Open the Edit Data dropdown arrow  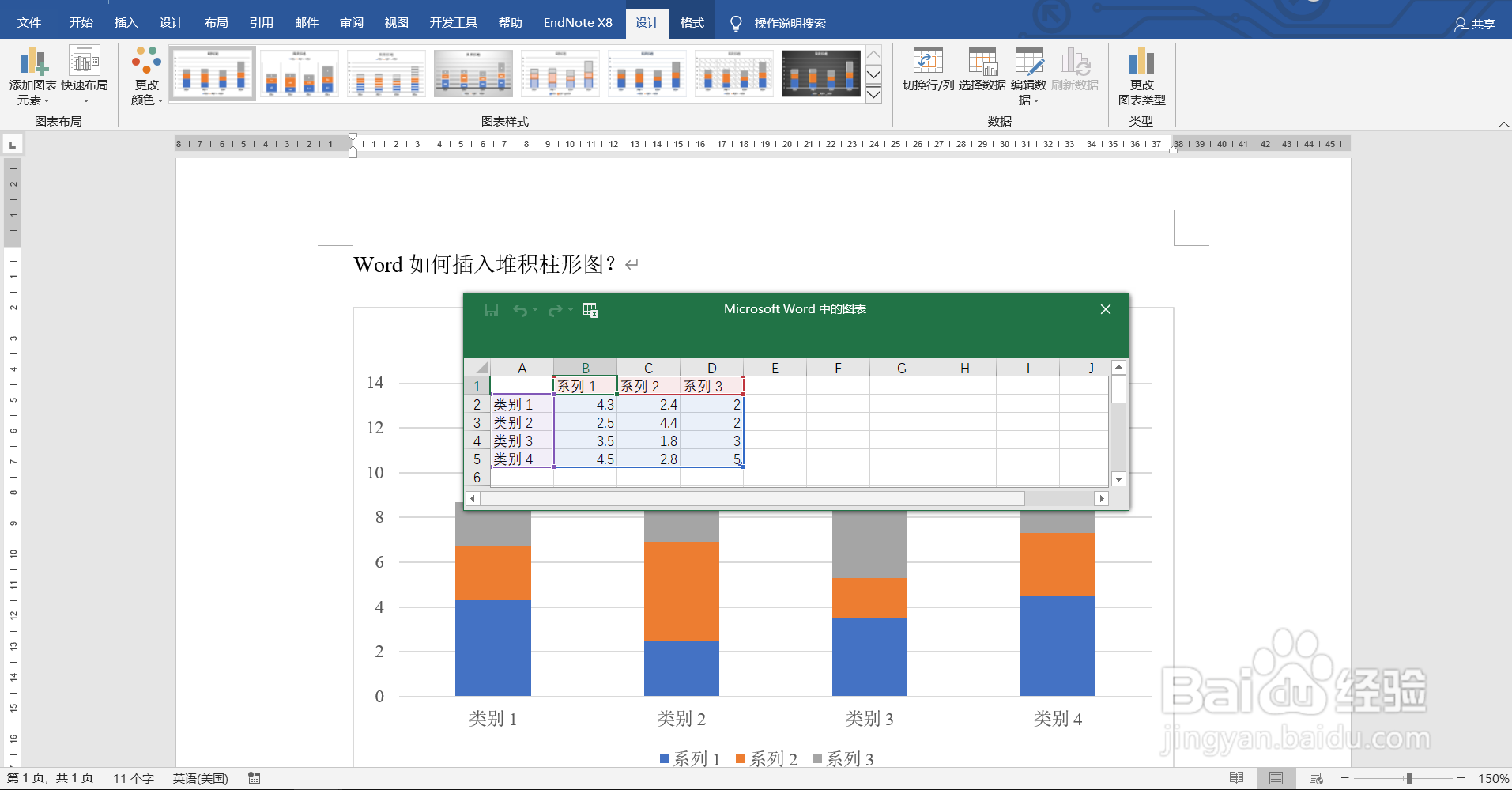point(1036,101)
